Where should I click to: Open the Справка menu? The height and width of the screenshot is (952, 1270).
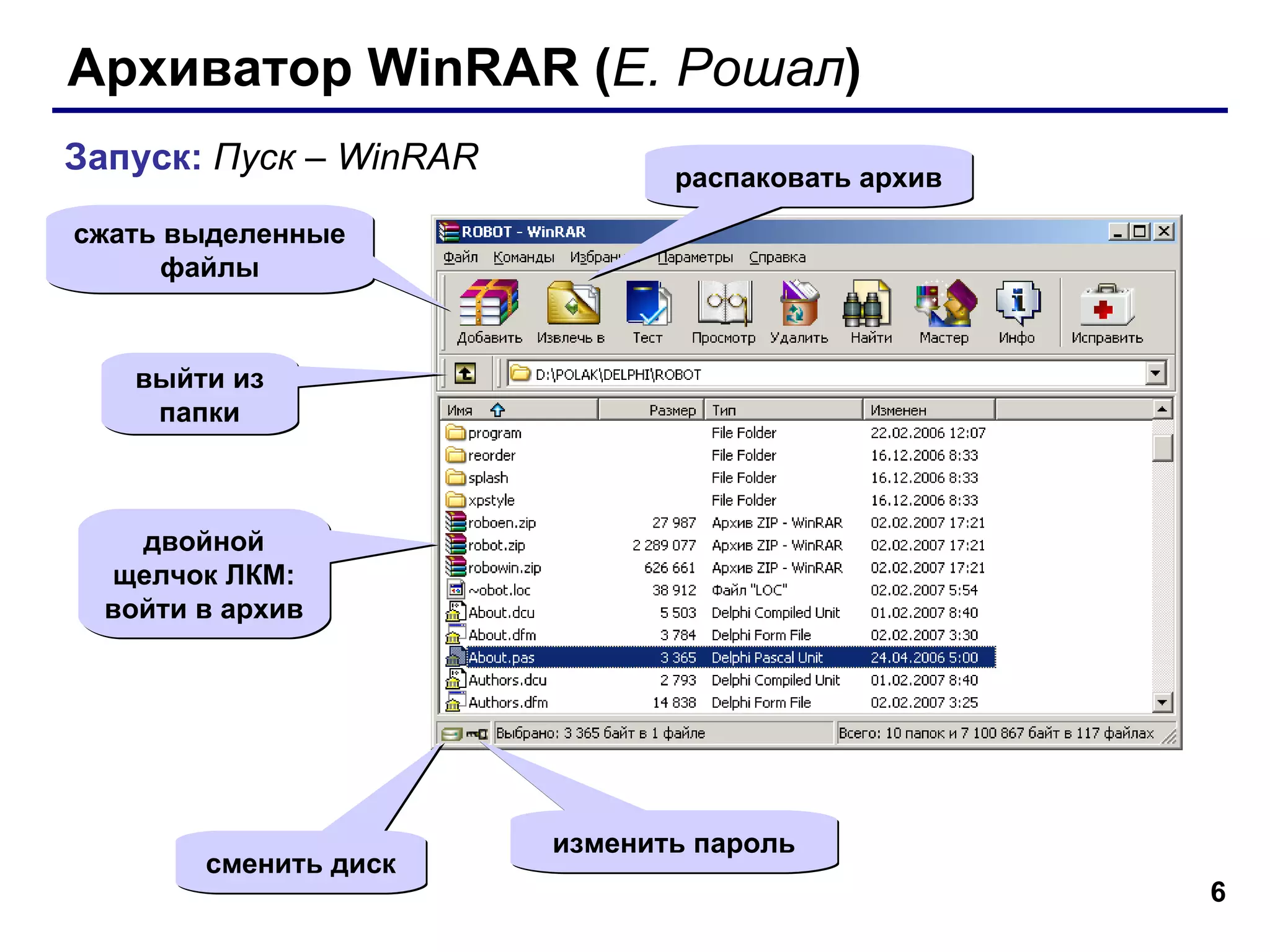coord(777,257)
